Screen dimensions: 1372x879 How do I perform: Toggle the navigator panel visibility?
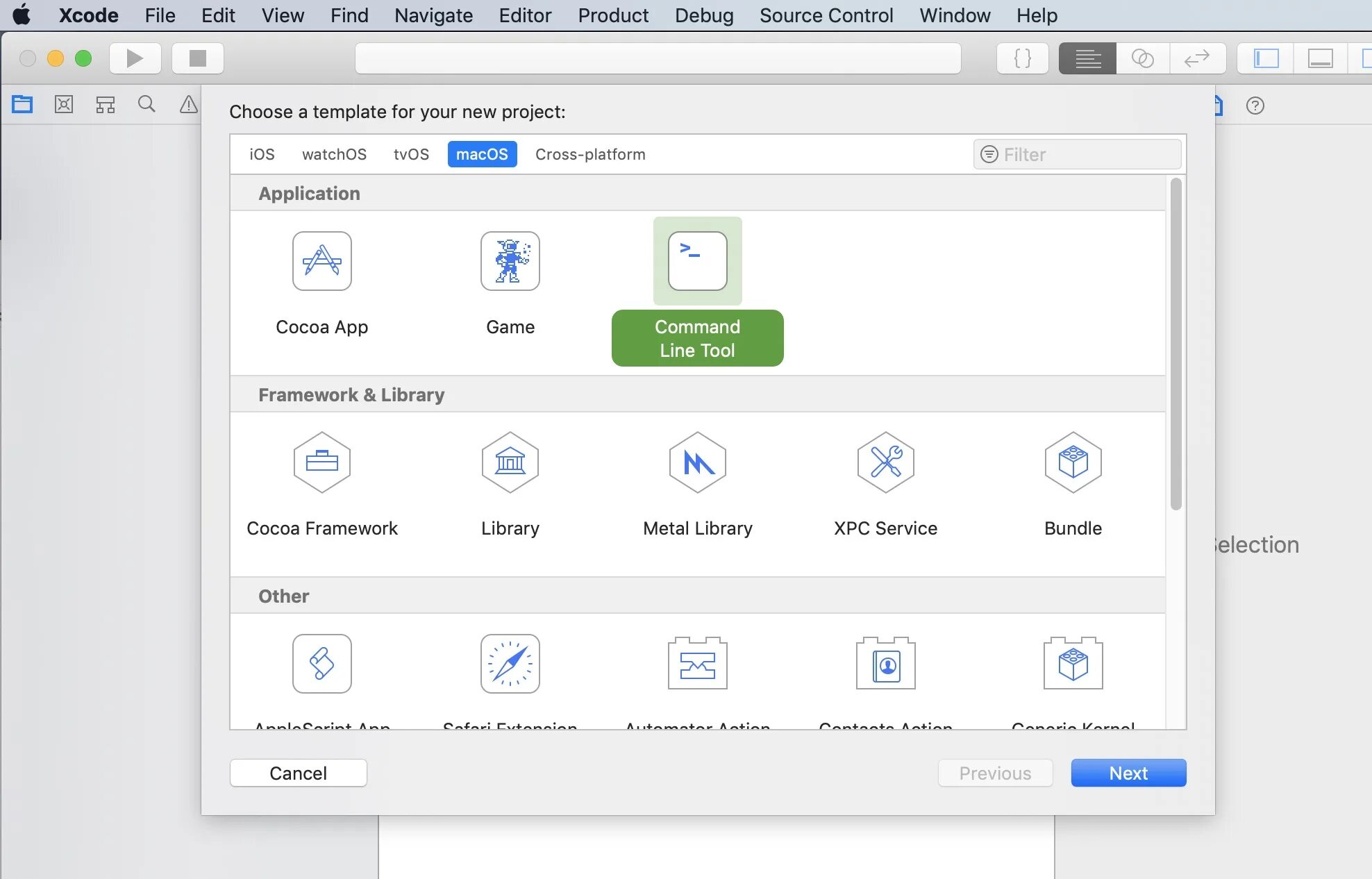1266,58
